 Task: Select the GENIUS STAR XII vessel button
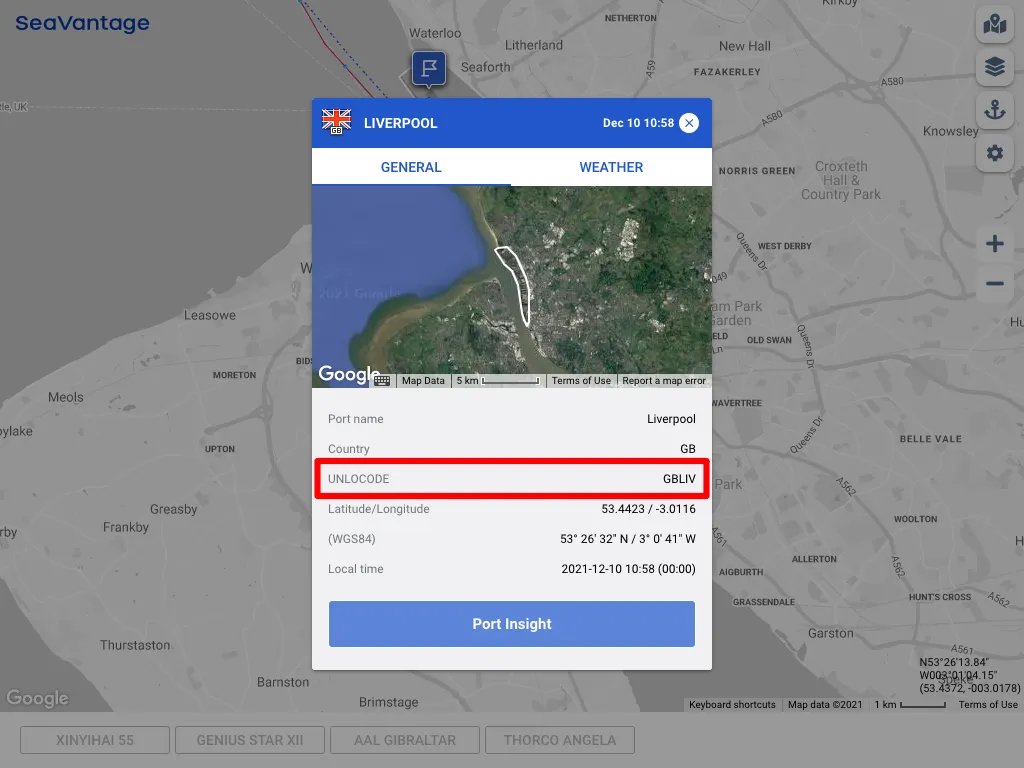click(250, 740)
